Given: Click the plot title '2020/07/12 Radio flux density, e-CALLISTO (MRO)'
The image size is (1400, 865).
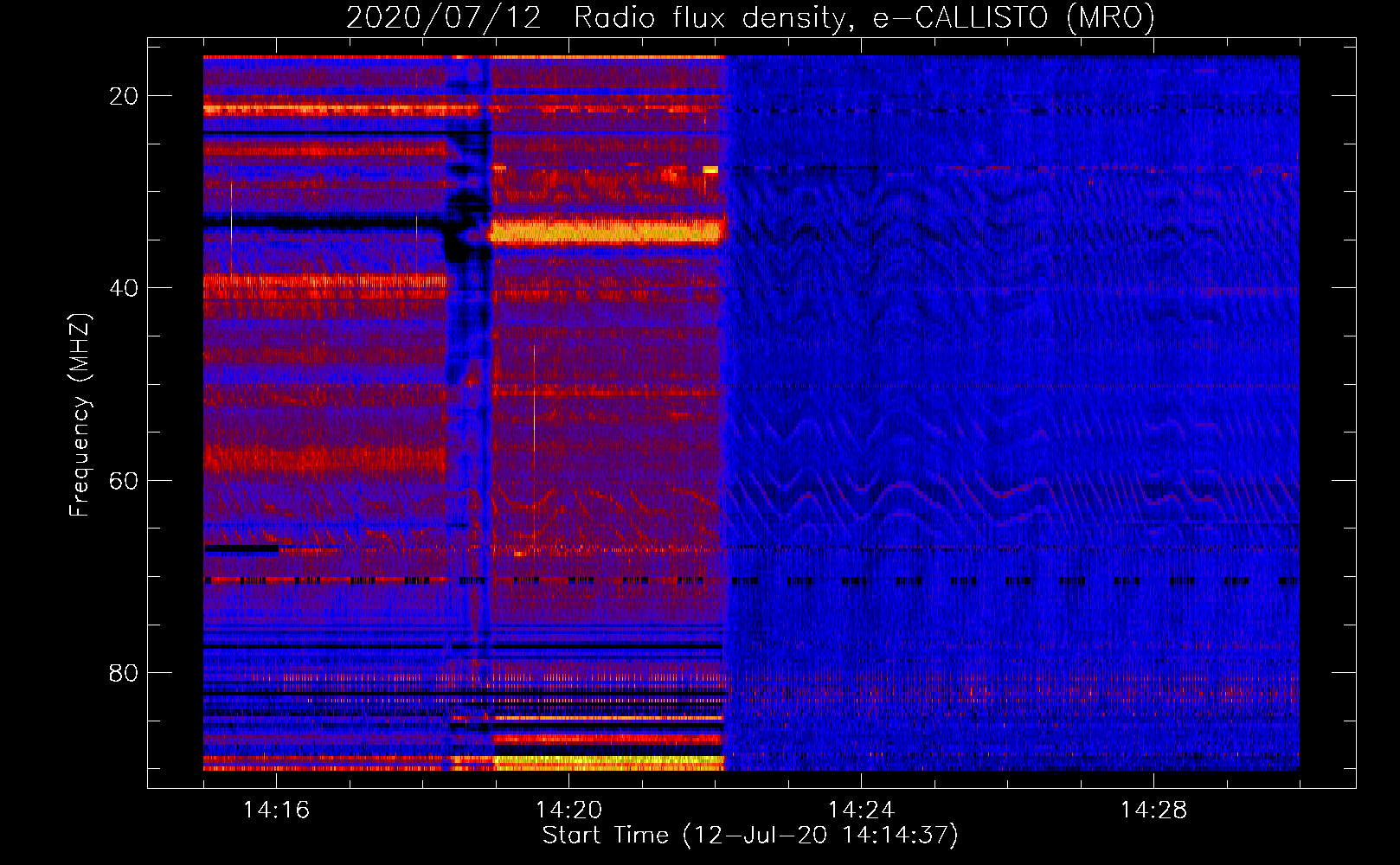Looking at the screenshot, I should 750,17.
